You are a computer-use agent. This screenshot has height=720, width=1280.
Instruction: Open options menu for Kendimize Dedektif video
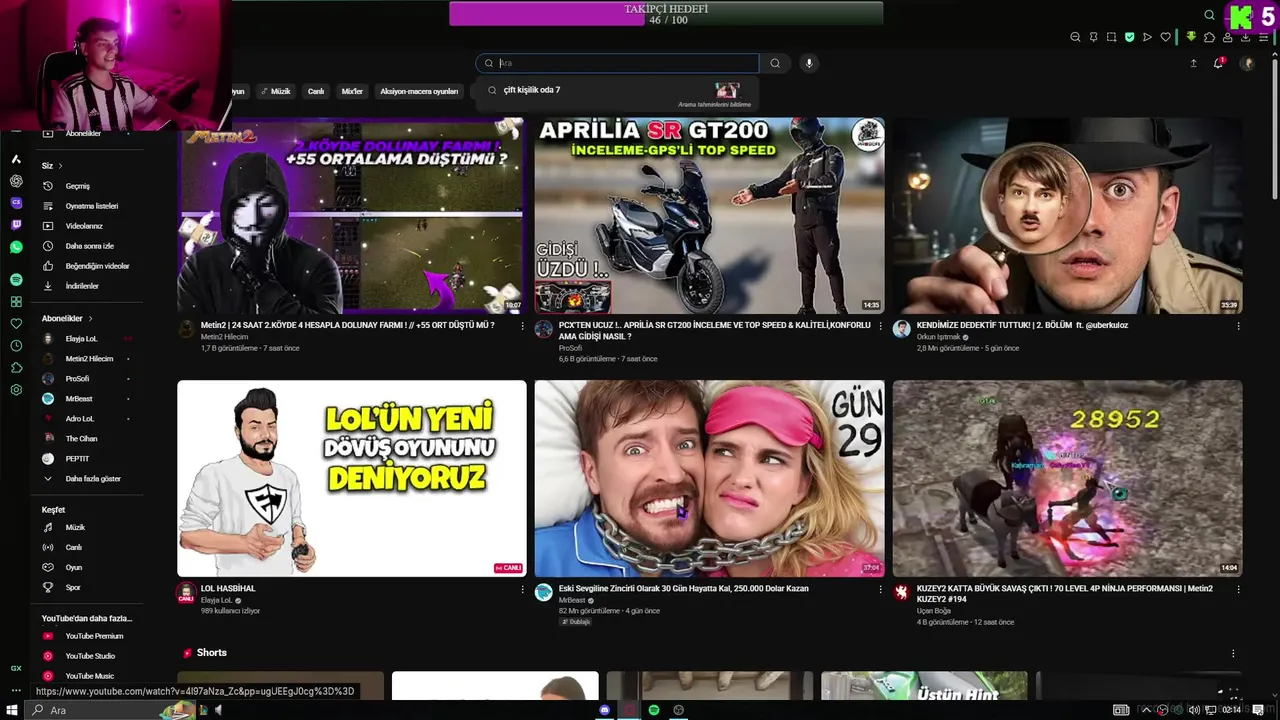tap(1238, 326)
